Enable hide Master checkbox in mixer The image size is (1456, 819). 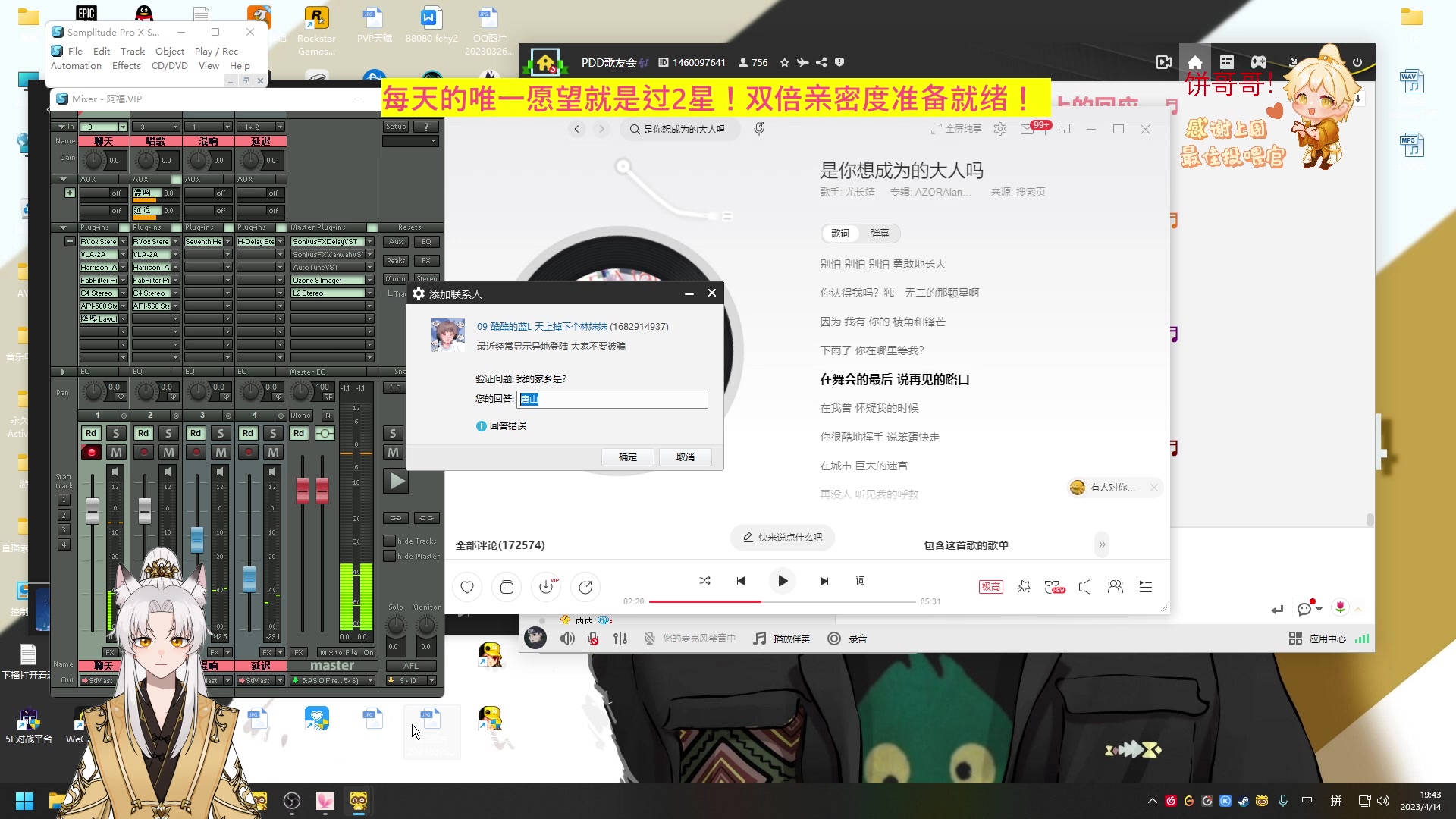389,556
